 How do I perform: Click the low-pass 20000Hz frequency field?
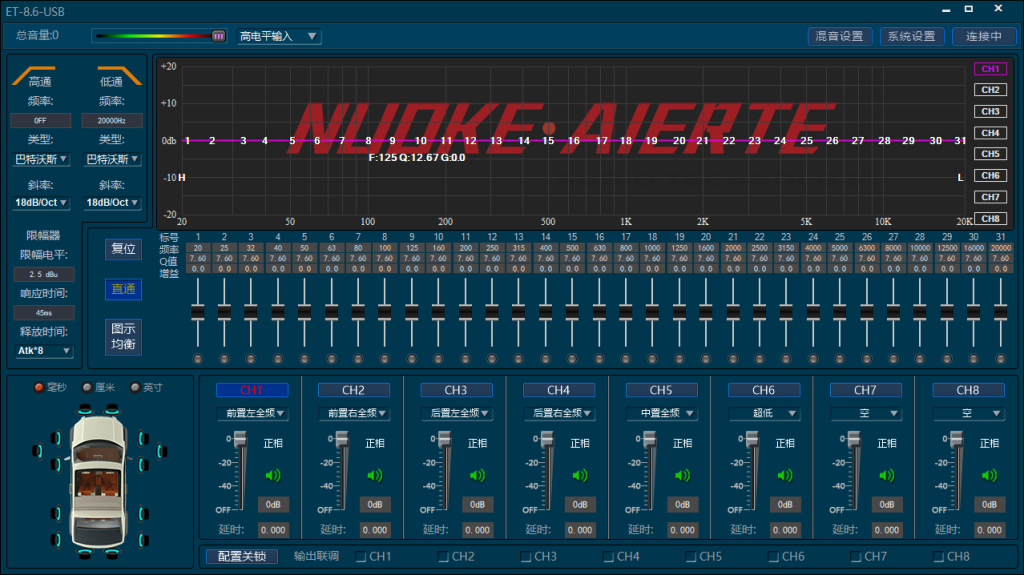tap(112, 120)
